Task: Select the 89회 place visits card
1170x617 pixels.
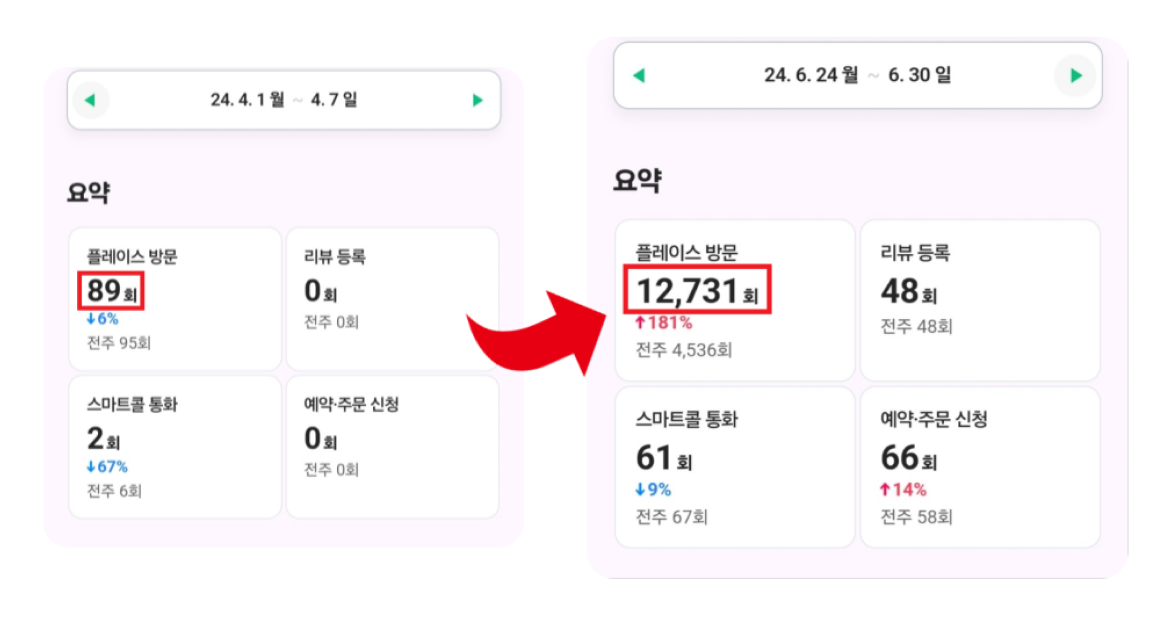Action: pyautogui.click(x=175, y=299)
